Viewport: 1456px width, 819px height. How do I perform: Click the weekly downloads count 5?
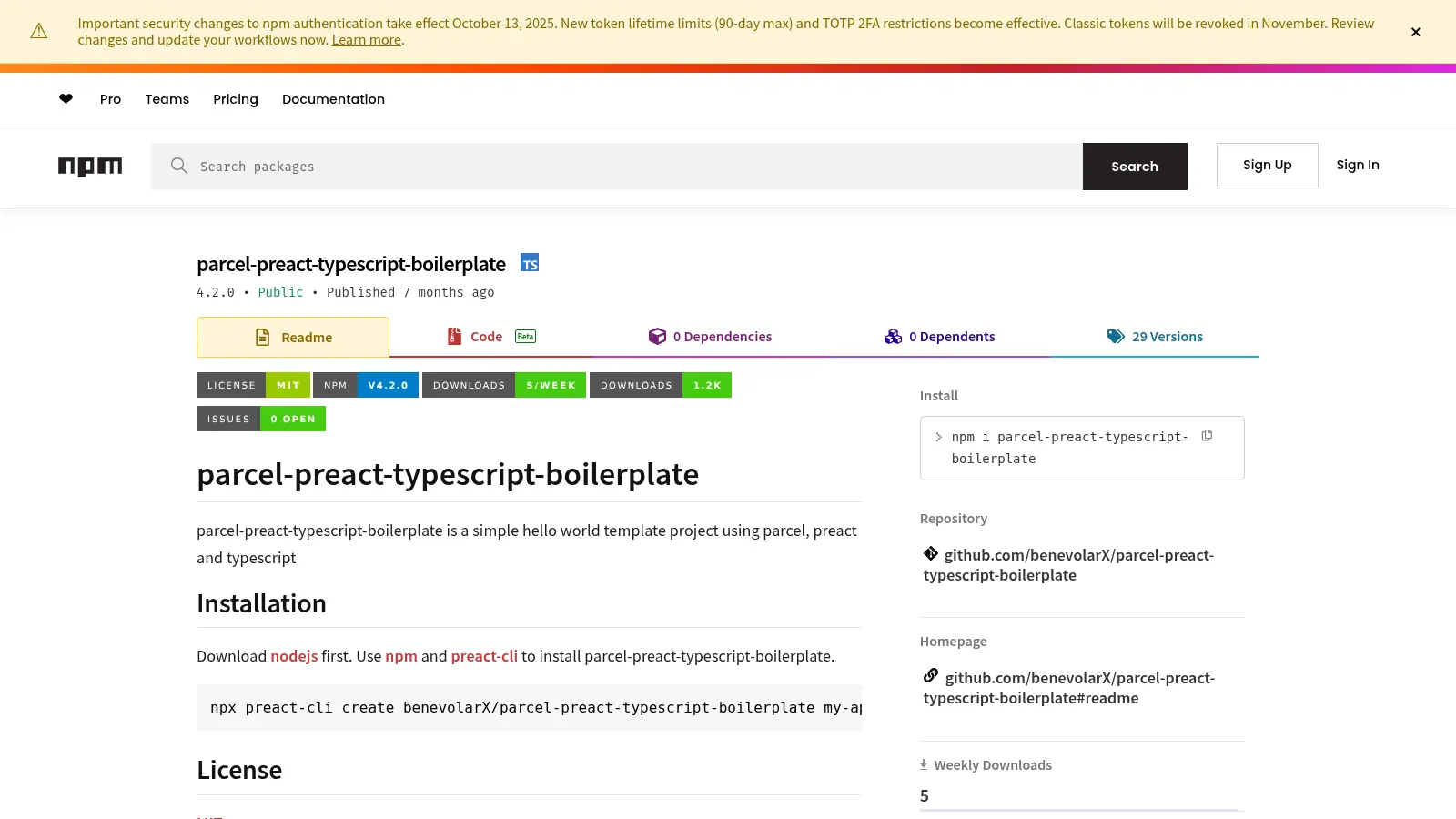(925, 796)
